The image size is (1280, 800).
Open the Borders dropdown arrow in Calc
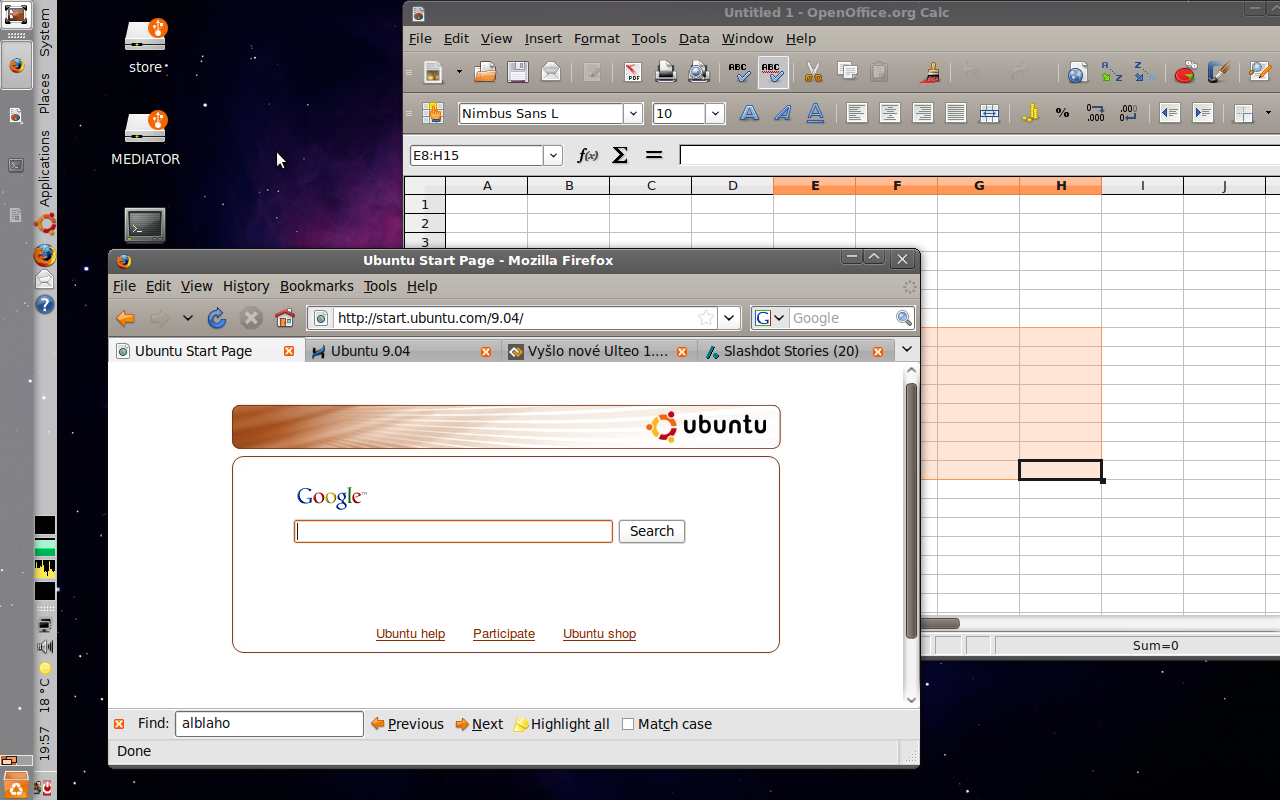(x=1268, y=113)
